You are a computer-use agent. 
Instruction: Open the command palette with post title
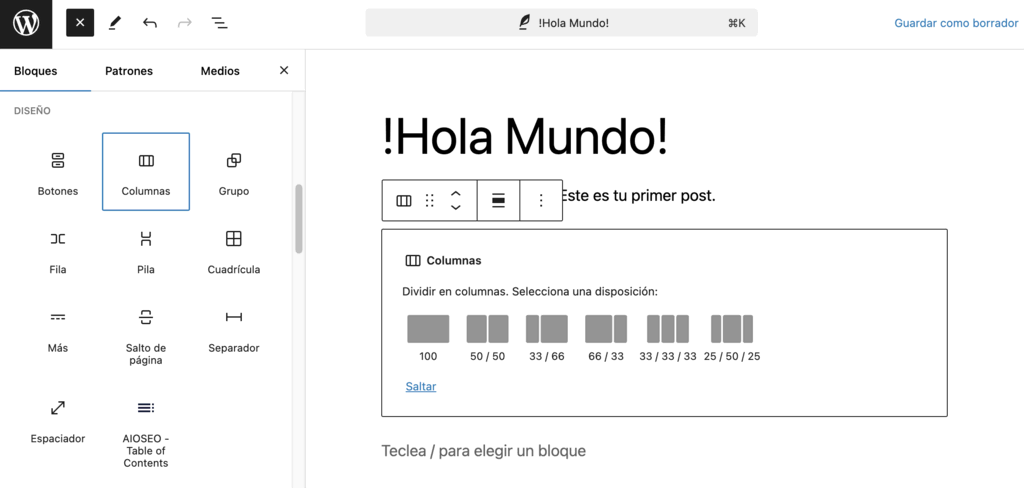[x=561, y=23]
